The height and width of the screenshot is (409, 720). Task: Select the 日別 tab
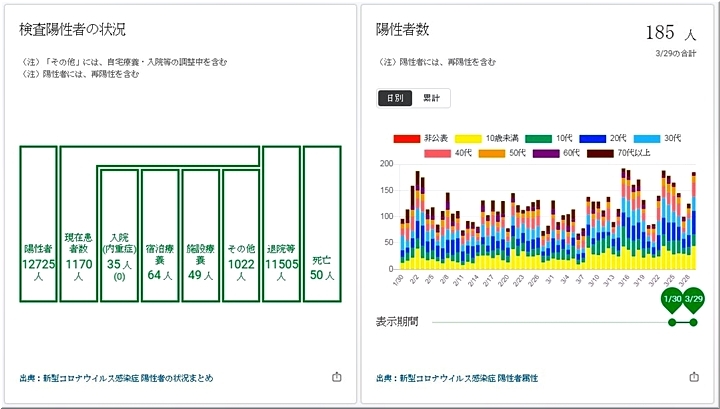pos(394,98)
